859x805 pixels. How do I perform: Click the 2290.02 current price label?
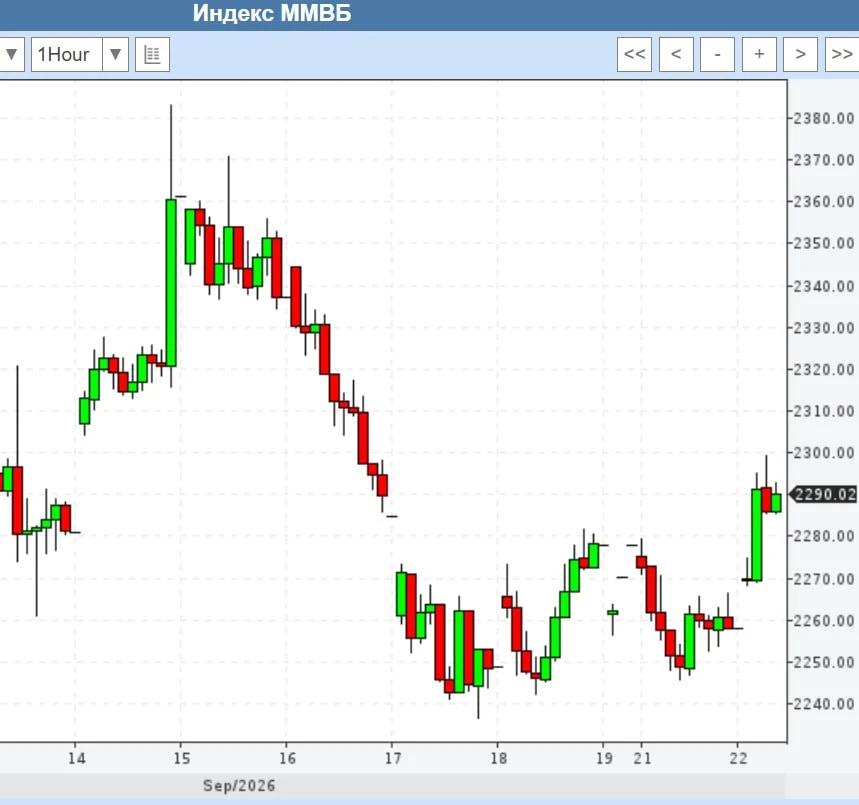(824, 494)
